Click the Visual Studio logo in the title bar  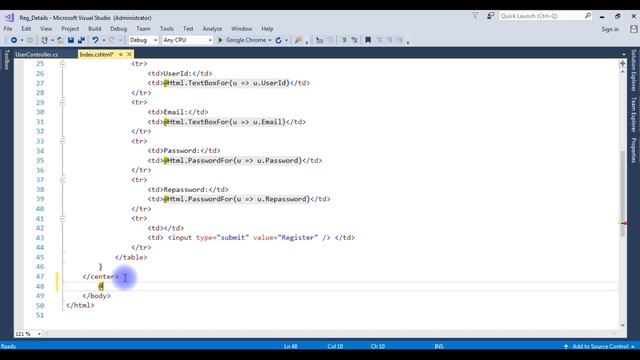pyautogui.click(x=9, y=18)
